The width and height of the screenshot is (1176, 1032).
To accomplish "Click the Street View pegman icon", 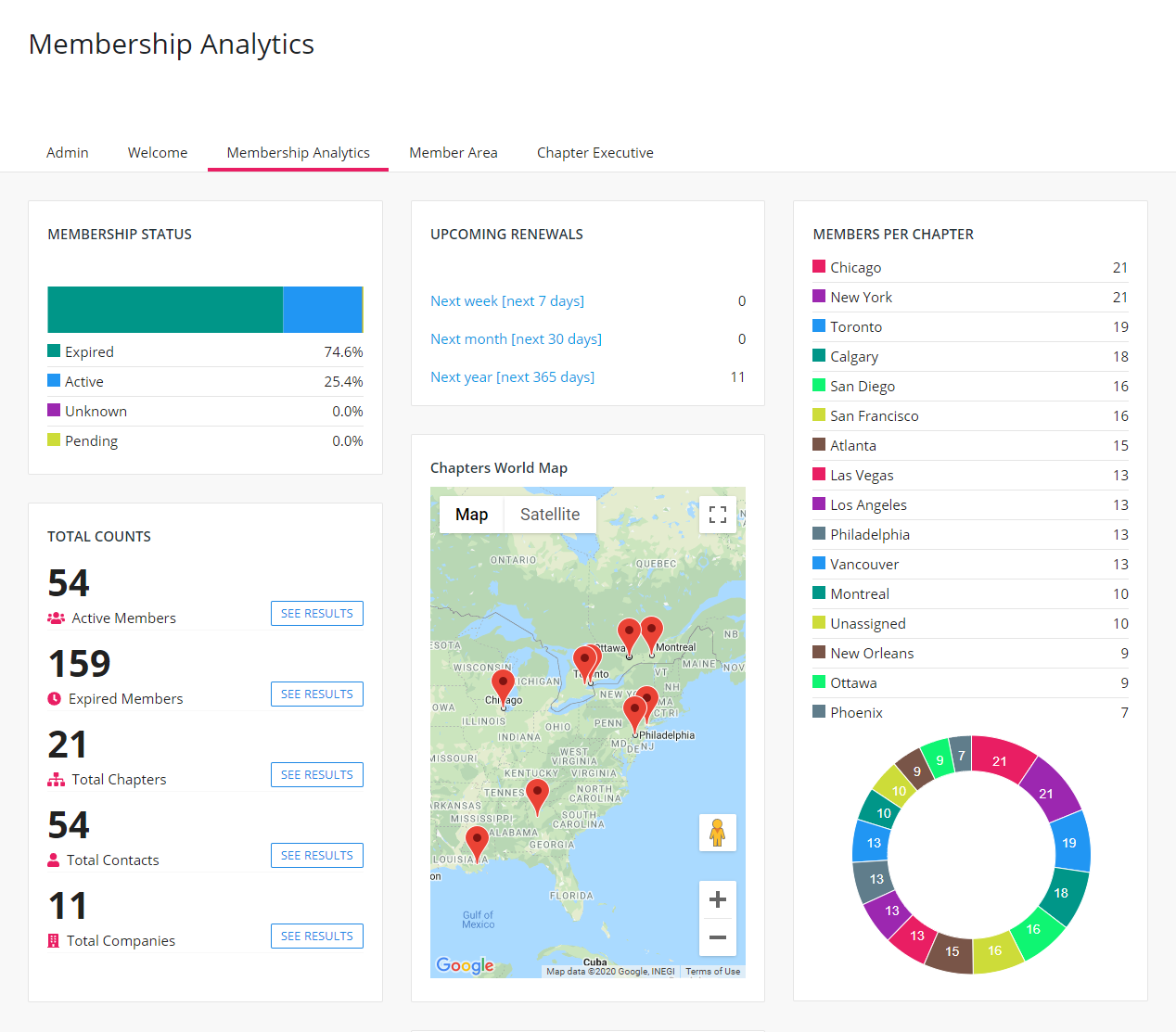I will tap(717, 832).
